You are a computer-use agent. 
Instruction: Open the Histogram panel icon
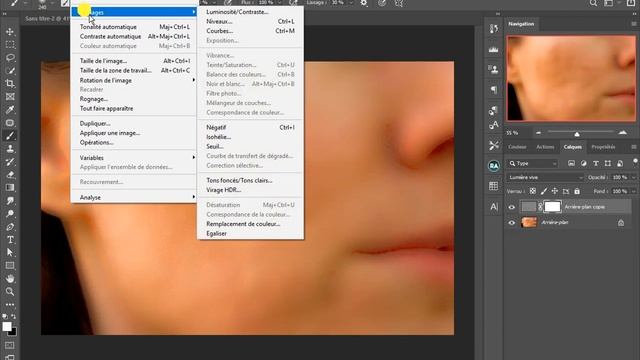[x=493, y=49]
